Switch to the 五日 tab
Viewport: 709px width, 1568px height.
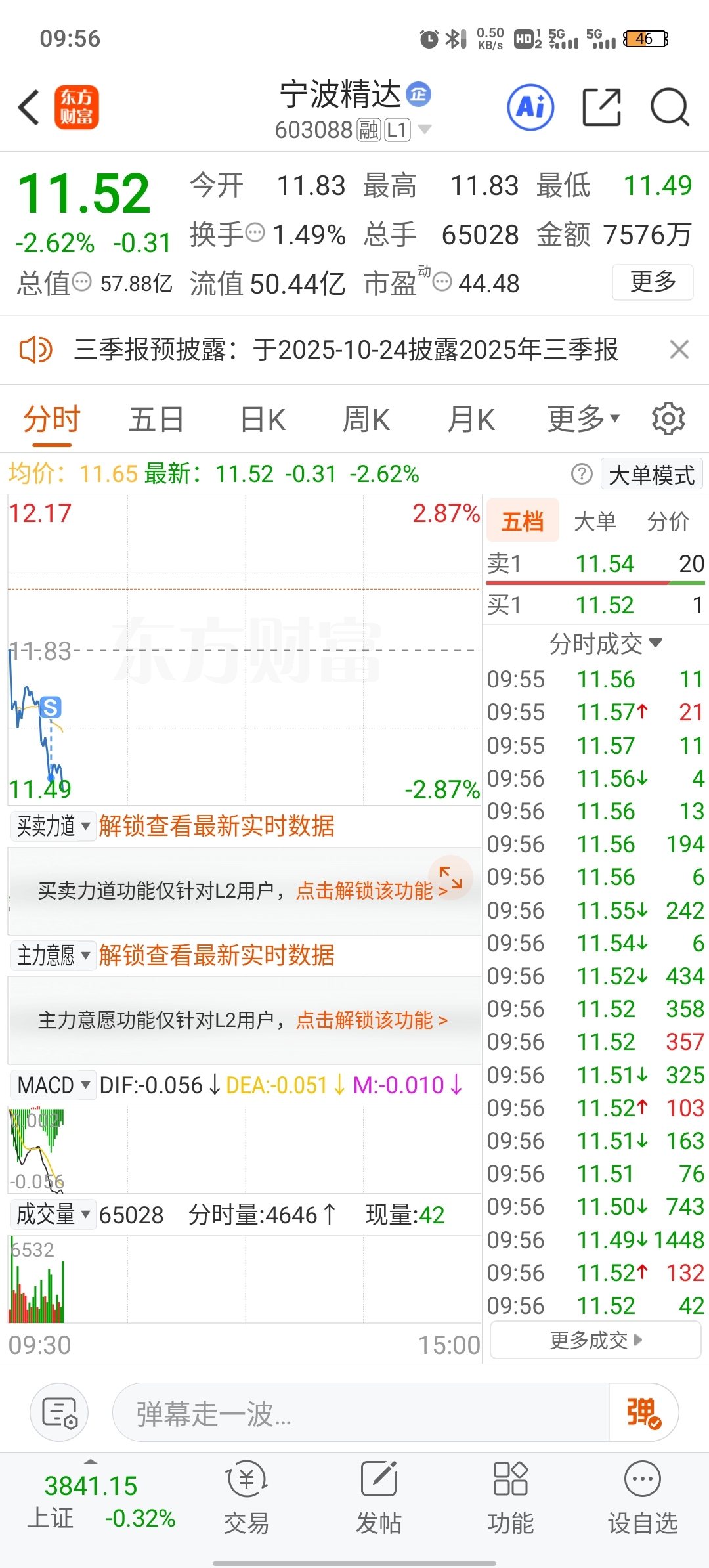click(x=156, y=420)
